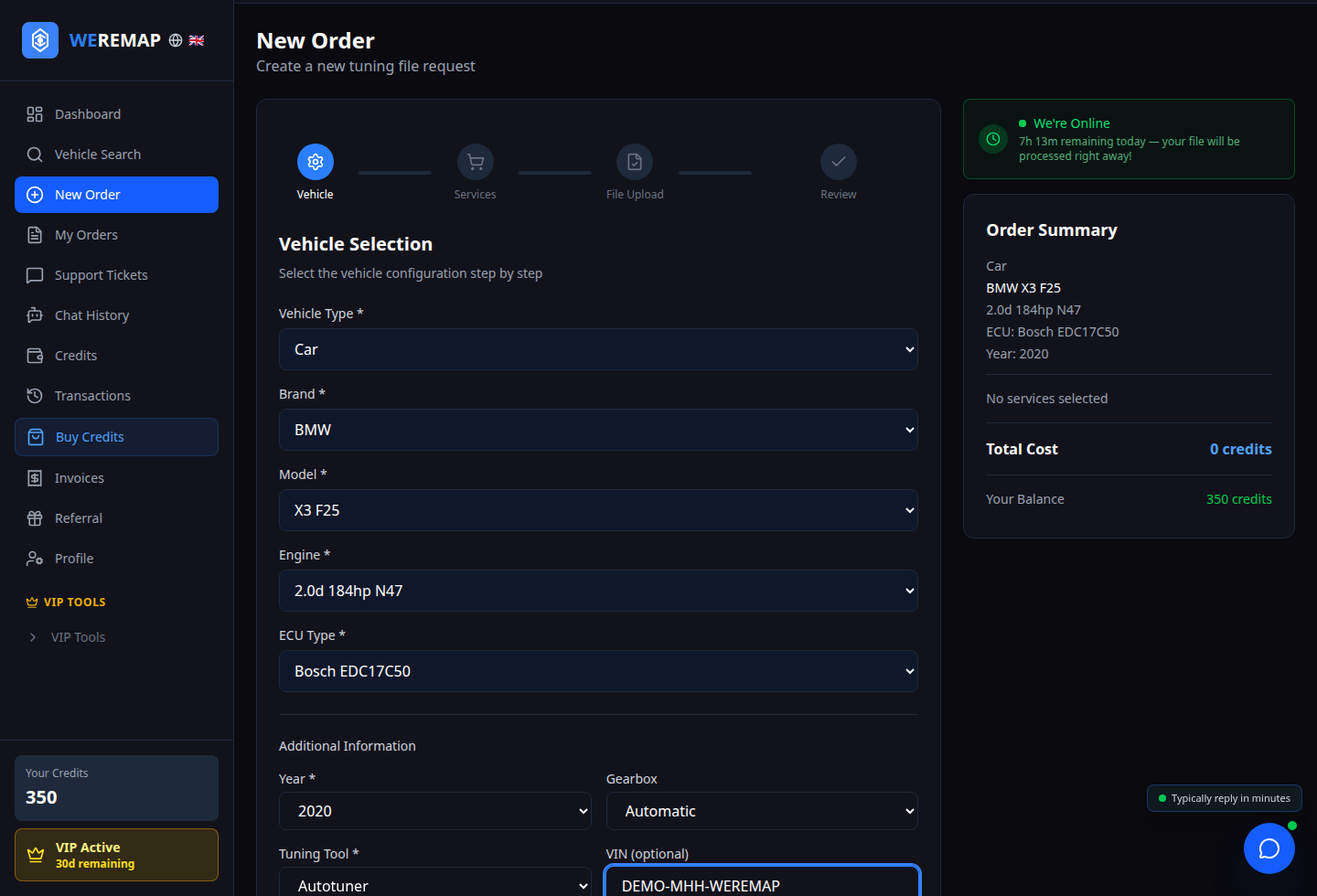Click the Invoices receipt icon
1317x896 pixels.
click(35, 478)
